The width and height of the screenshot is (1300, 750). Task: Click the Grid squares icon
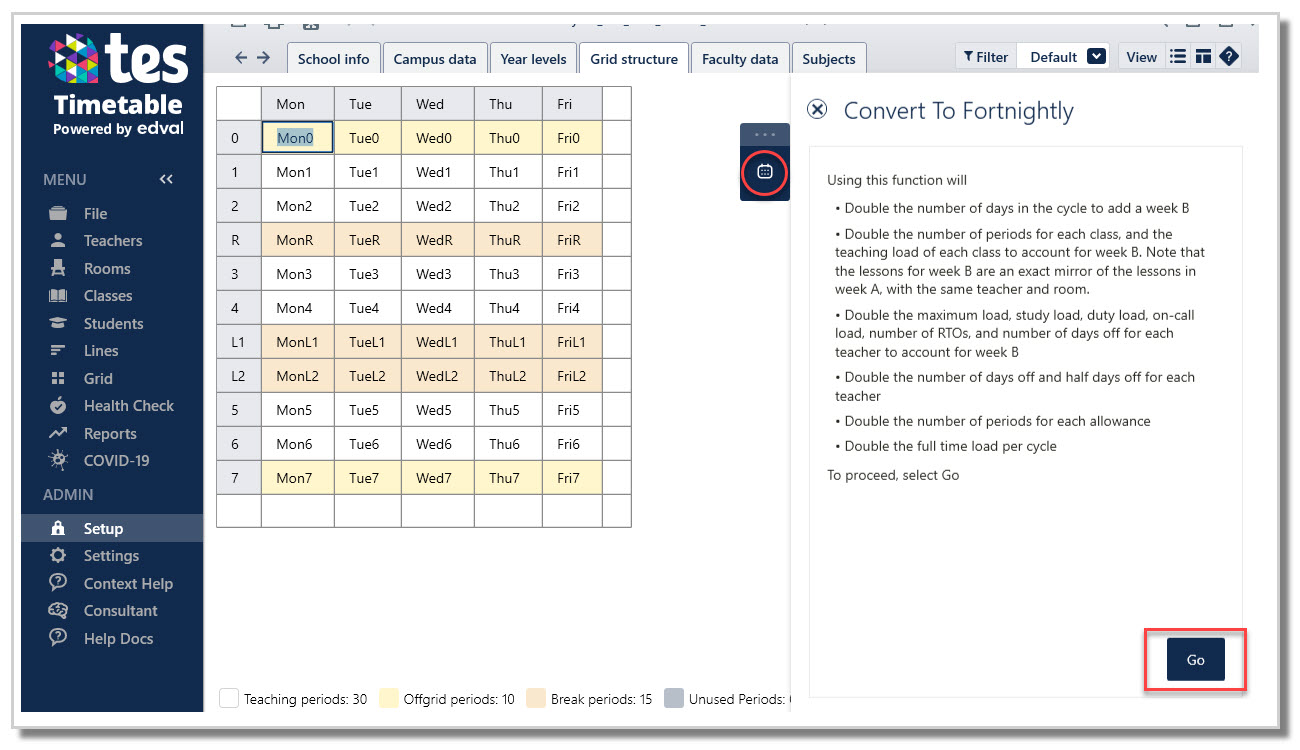[59, 378]
